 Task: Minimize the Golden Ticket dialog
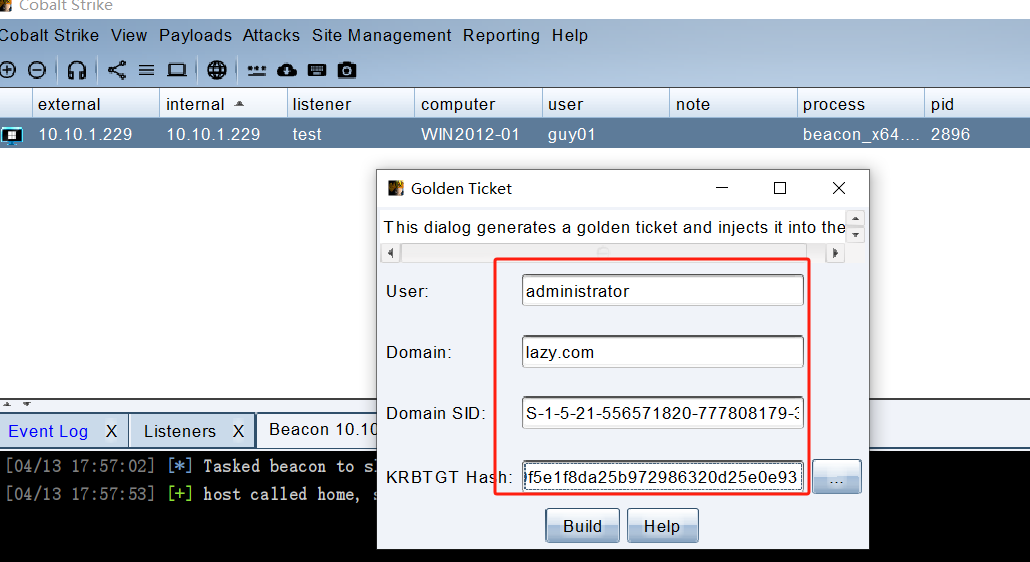click(x=722, y=188)
